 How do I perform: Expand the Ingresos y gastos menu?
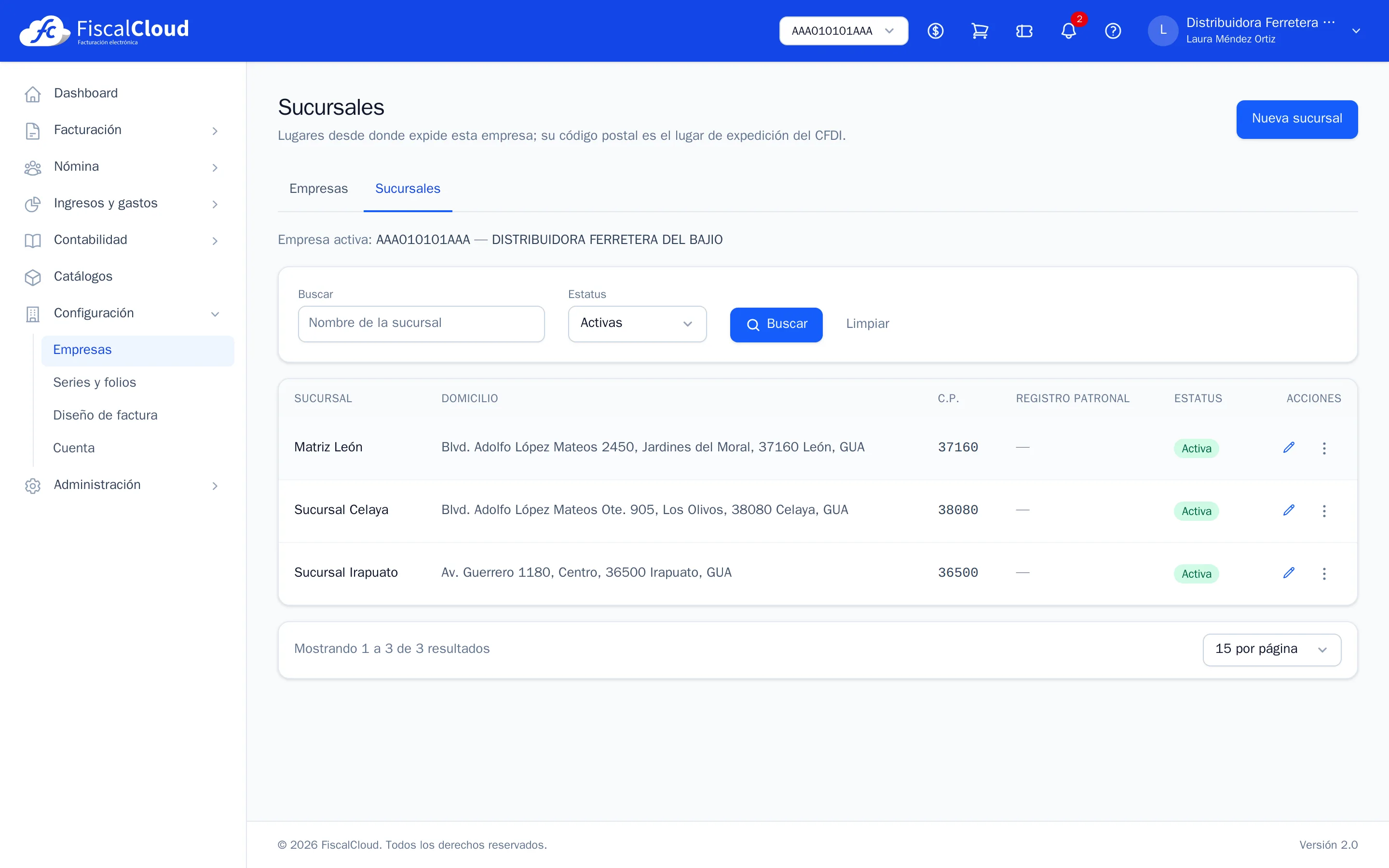[x=123, y=204]
